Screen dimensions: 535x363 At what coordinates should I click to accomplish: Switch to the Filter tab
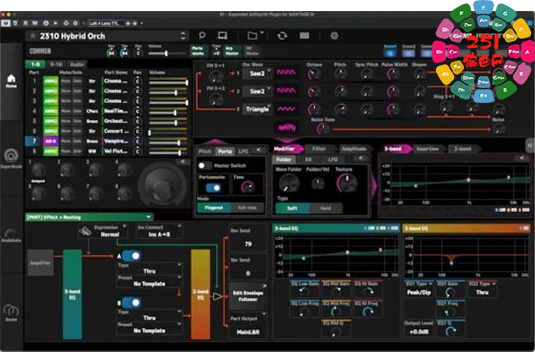pyautogui.click(x=319, y=149)
